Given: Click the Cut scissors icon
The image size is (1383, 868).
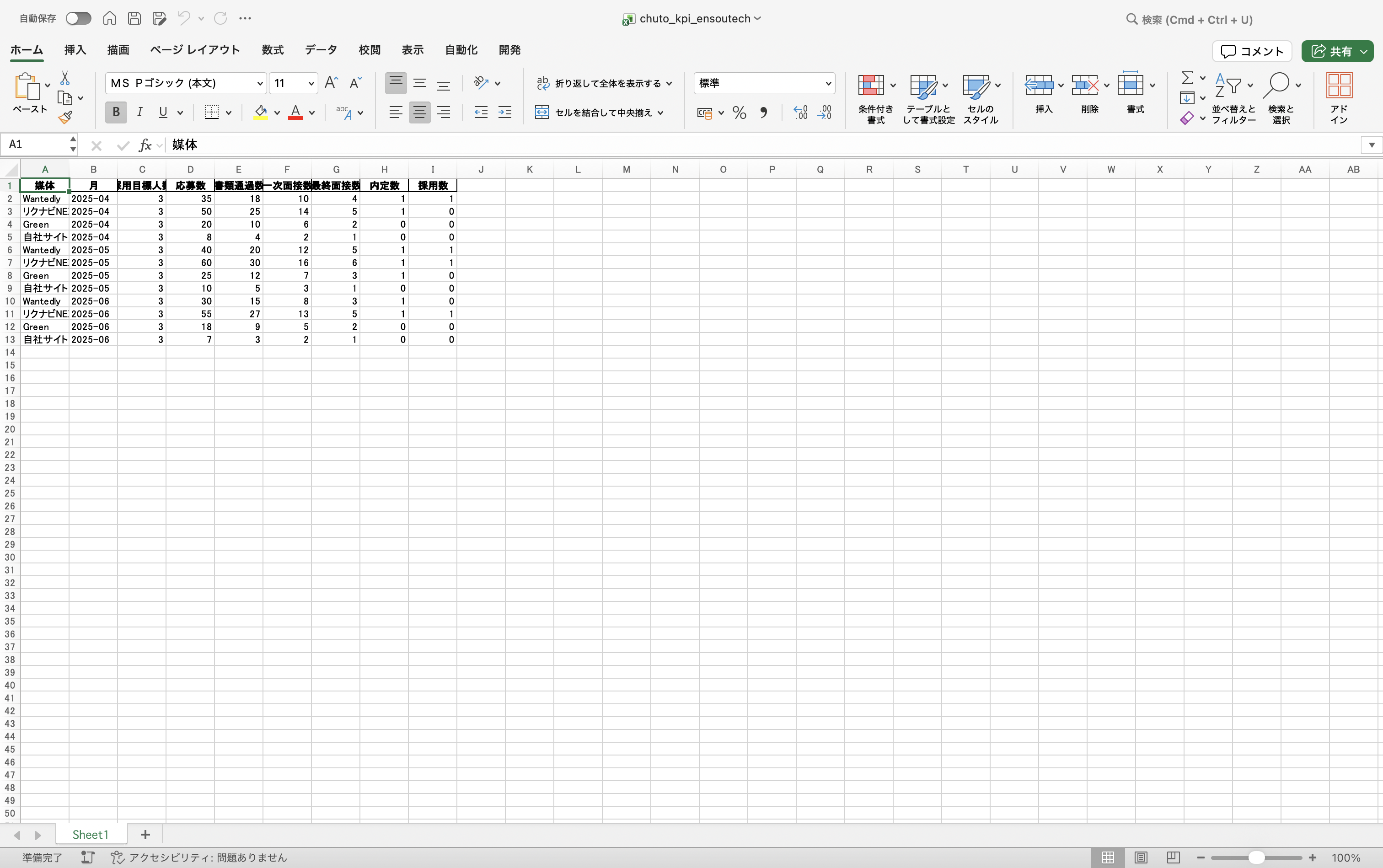Looking at the screenshot, I should (65, 78).
